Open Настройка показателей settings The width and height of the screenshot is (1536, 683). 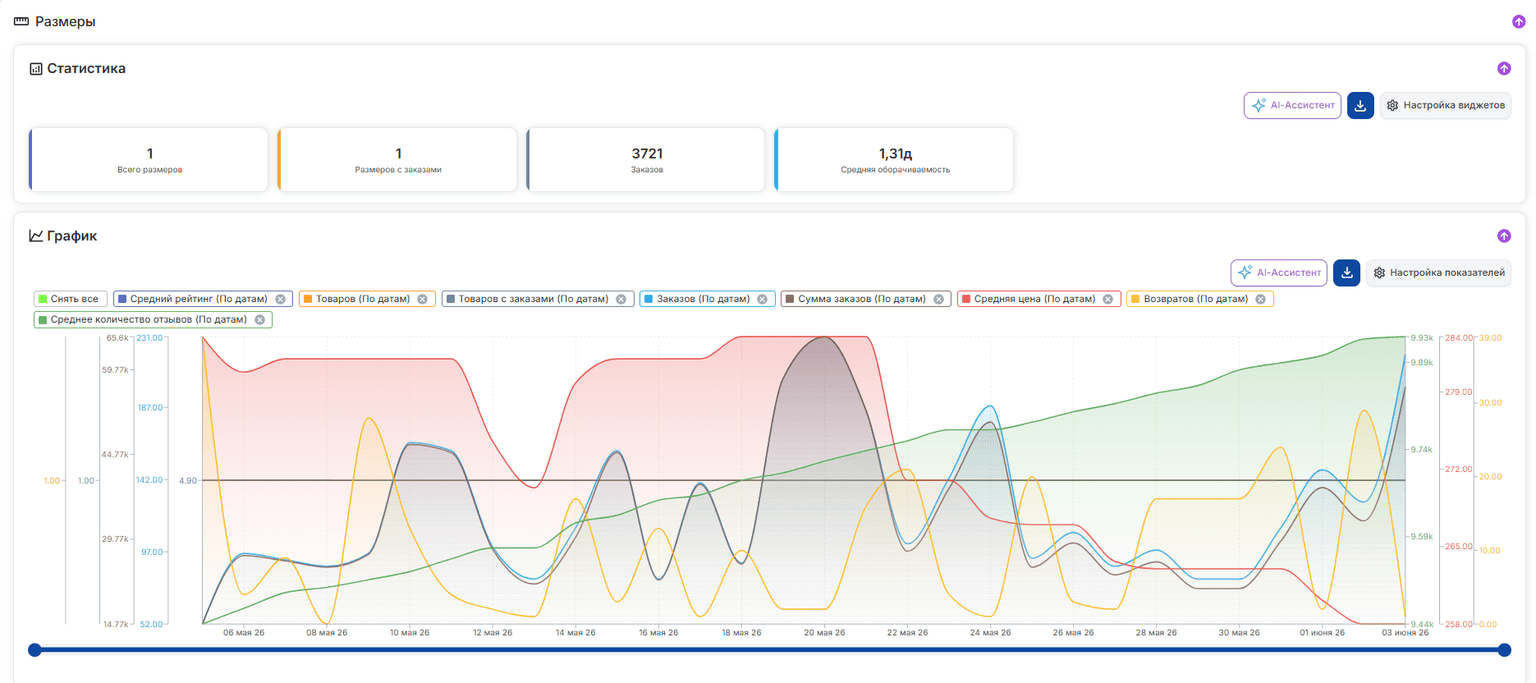1438,273
